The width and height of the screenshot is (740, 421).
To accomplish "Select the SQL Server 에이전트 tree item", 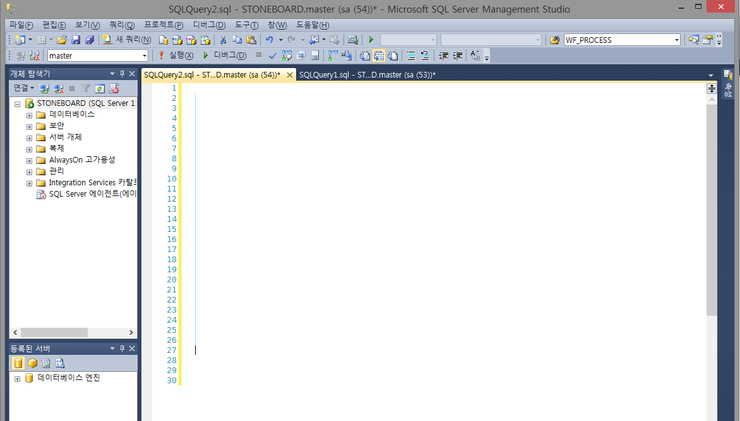I will click(x=92, y=194).
